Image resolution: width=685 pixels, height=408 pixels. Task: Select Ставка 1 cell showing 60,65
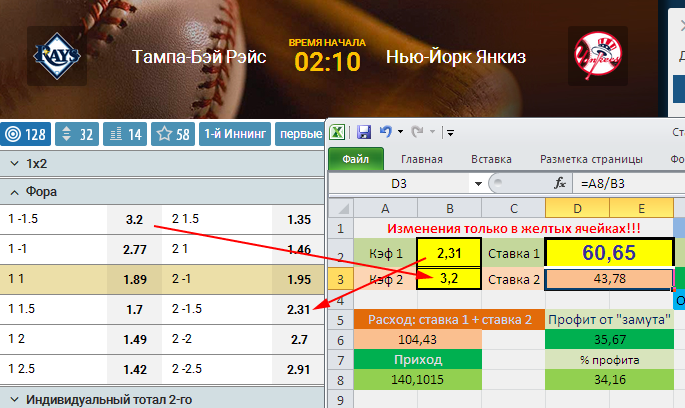tap(609, 252)
